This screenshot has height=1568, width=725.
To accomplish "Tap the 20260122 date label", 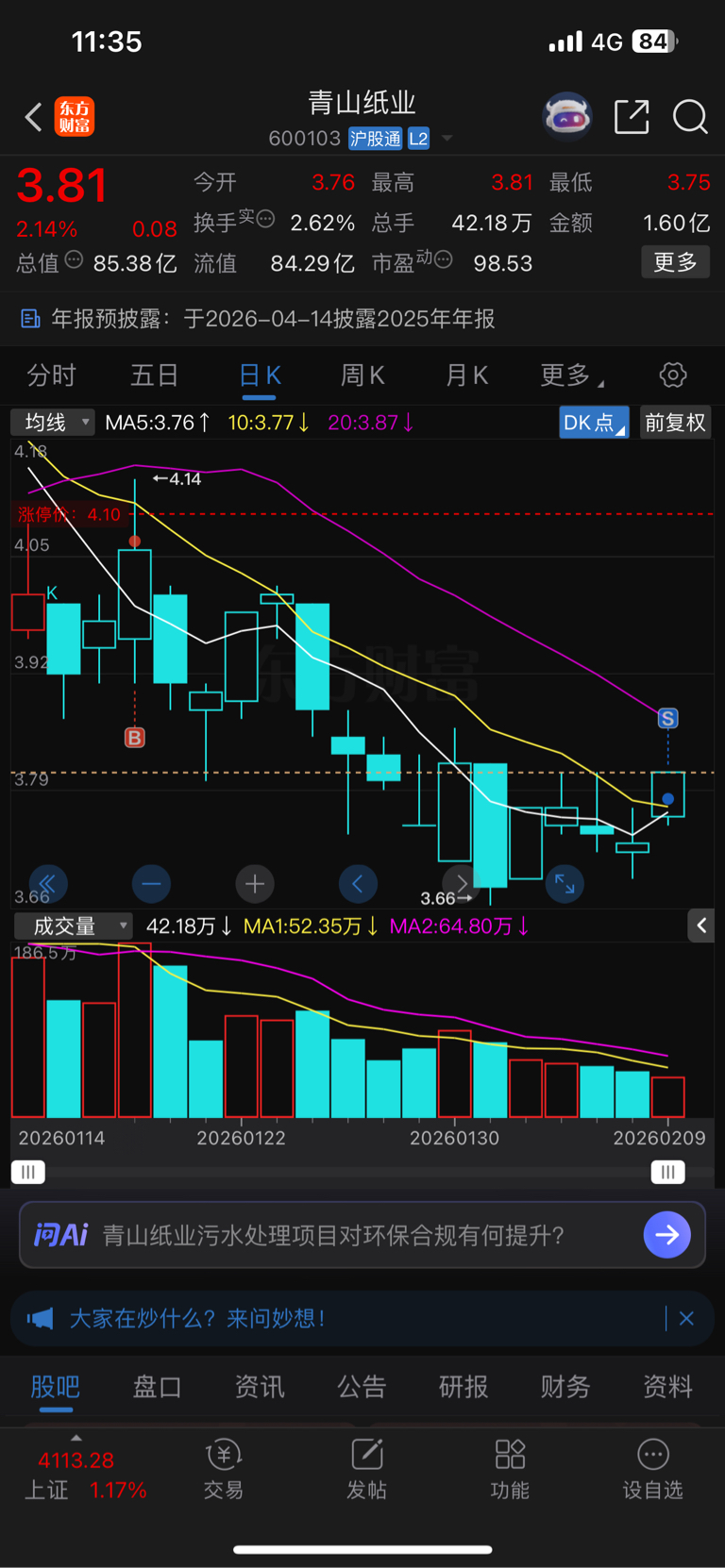I will tap(241, 1138).
